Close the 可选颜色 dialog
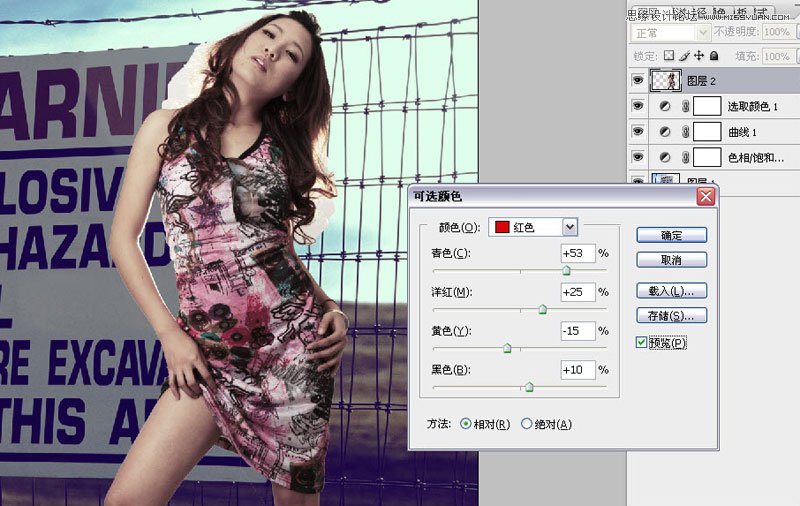This screenshot has width=800, height=506. click(706, 196)
